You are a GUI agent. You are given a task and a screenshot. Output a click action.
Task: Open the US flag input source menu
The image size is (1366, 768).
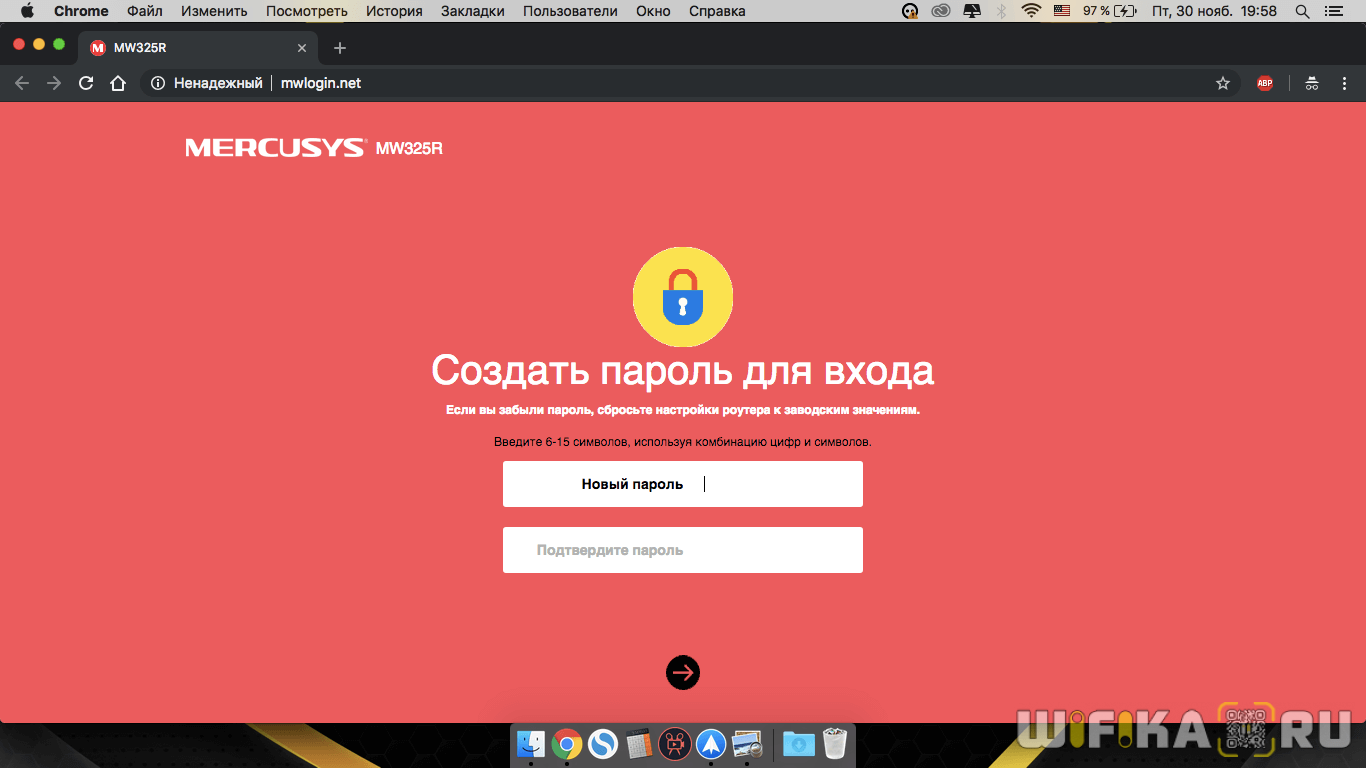(x=1063, y=12)
